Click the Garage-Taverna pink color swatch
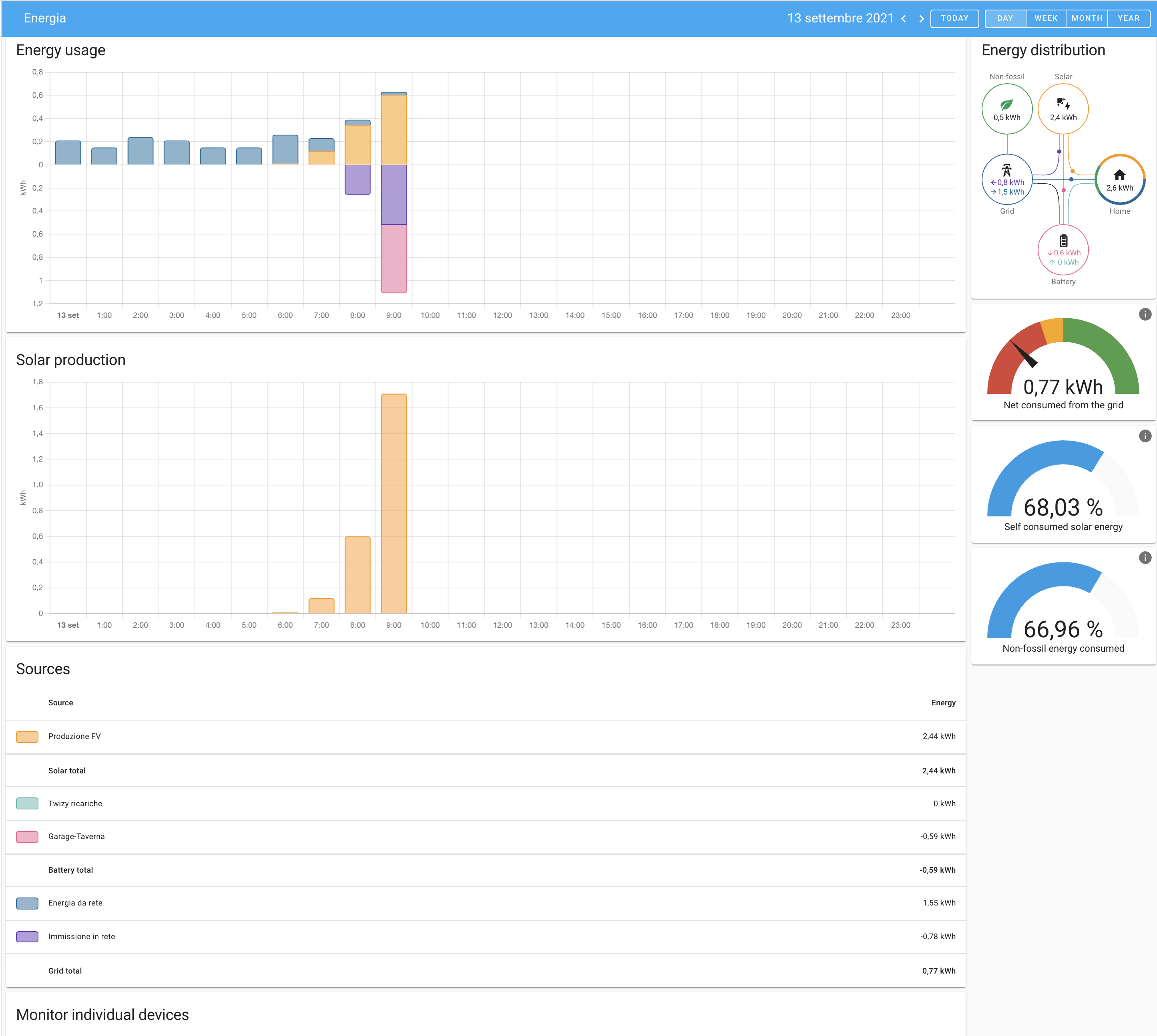 tap(27, 837)
